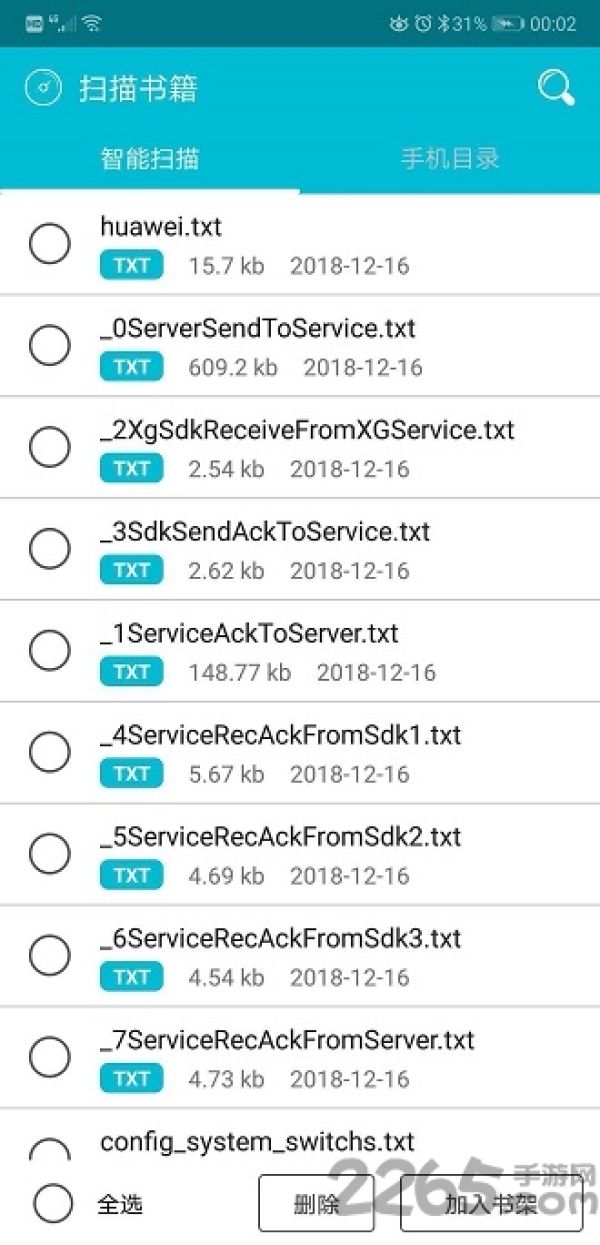Tap the TXT badge under huawei.txt

click(x=131, y=265)
